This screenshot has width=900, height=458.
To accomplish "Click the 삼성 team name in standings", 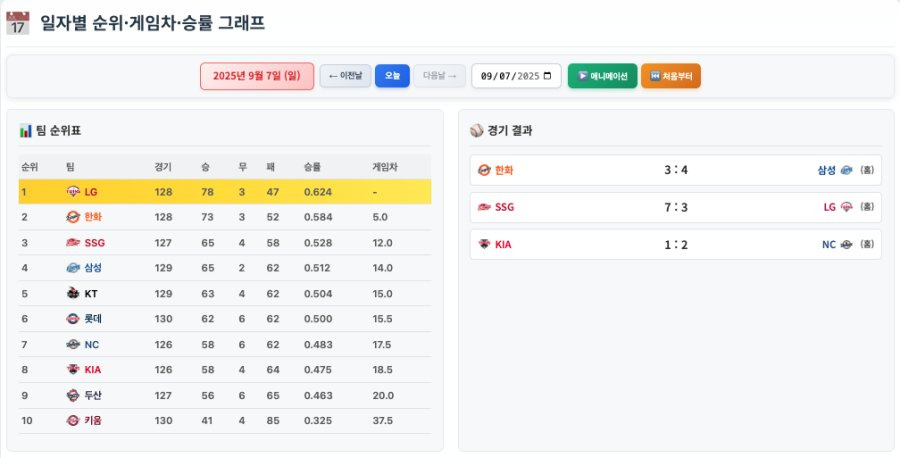I will click(93, 268).
